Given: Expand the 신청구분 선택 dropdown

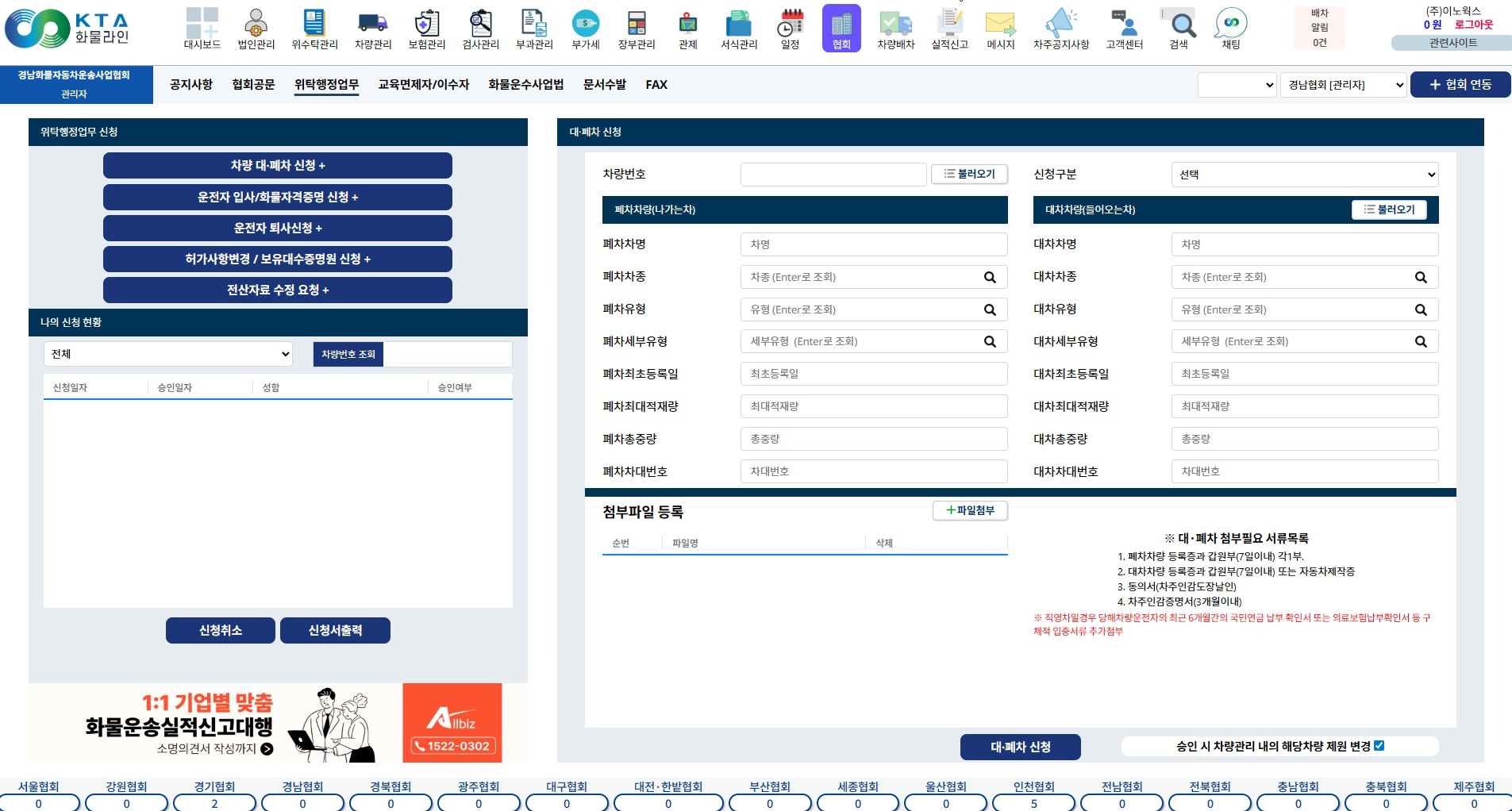Looking at the screenshot, I should click(1304, 175).
